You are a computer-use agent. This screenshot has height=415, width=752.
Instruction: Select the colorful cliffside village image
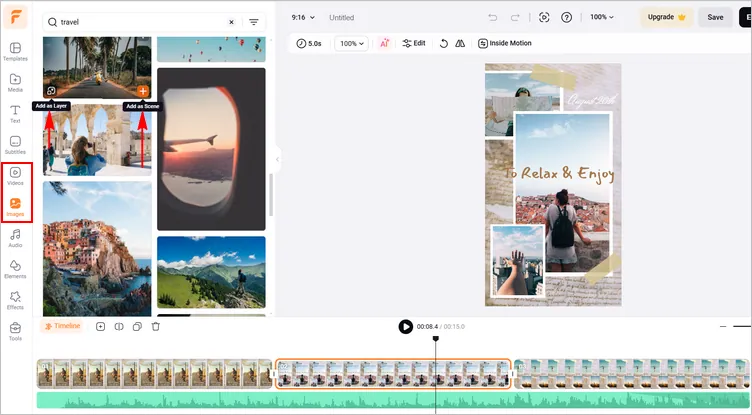point(97,248)
